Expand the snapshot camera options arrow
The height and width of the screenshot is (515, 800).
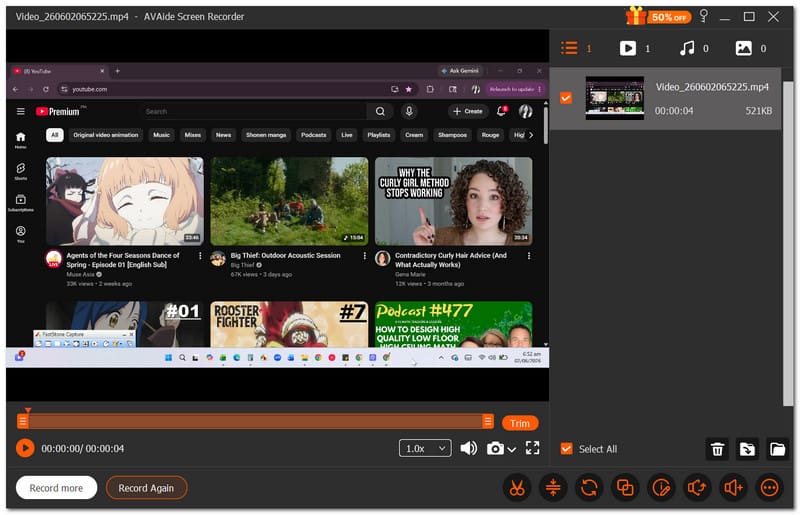tap(512, 449)
